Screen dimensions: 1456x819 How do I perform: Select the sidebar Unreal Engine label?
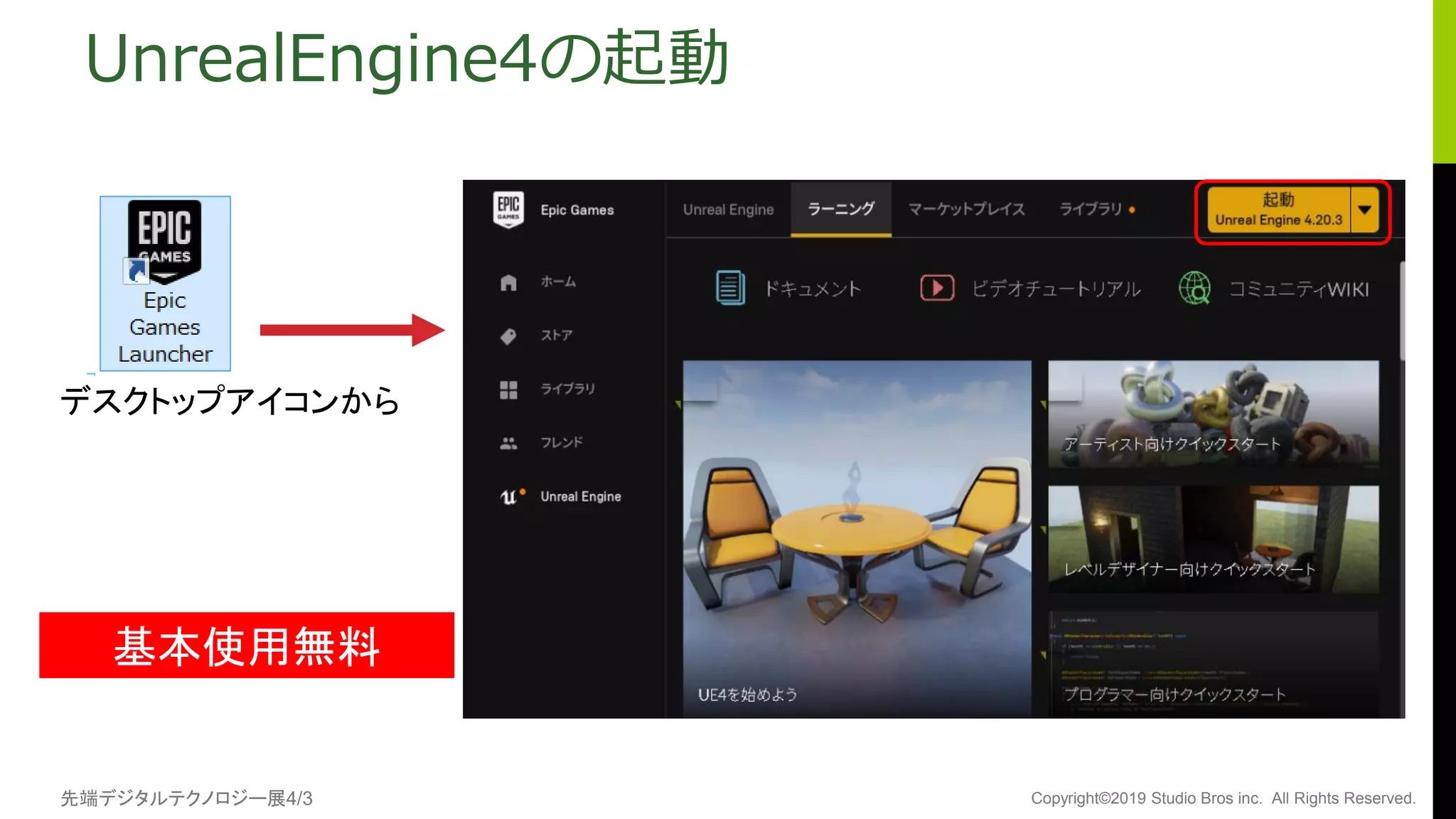581,496
